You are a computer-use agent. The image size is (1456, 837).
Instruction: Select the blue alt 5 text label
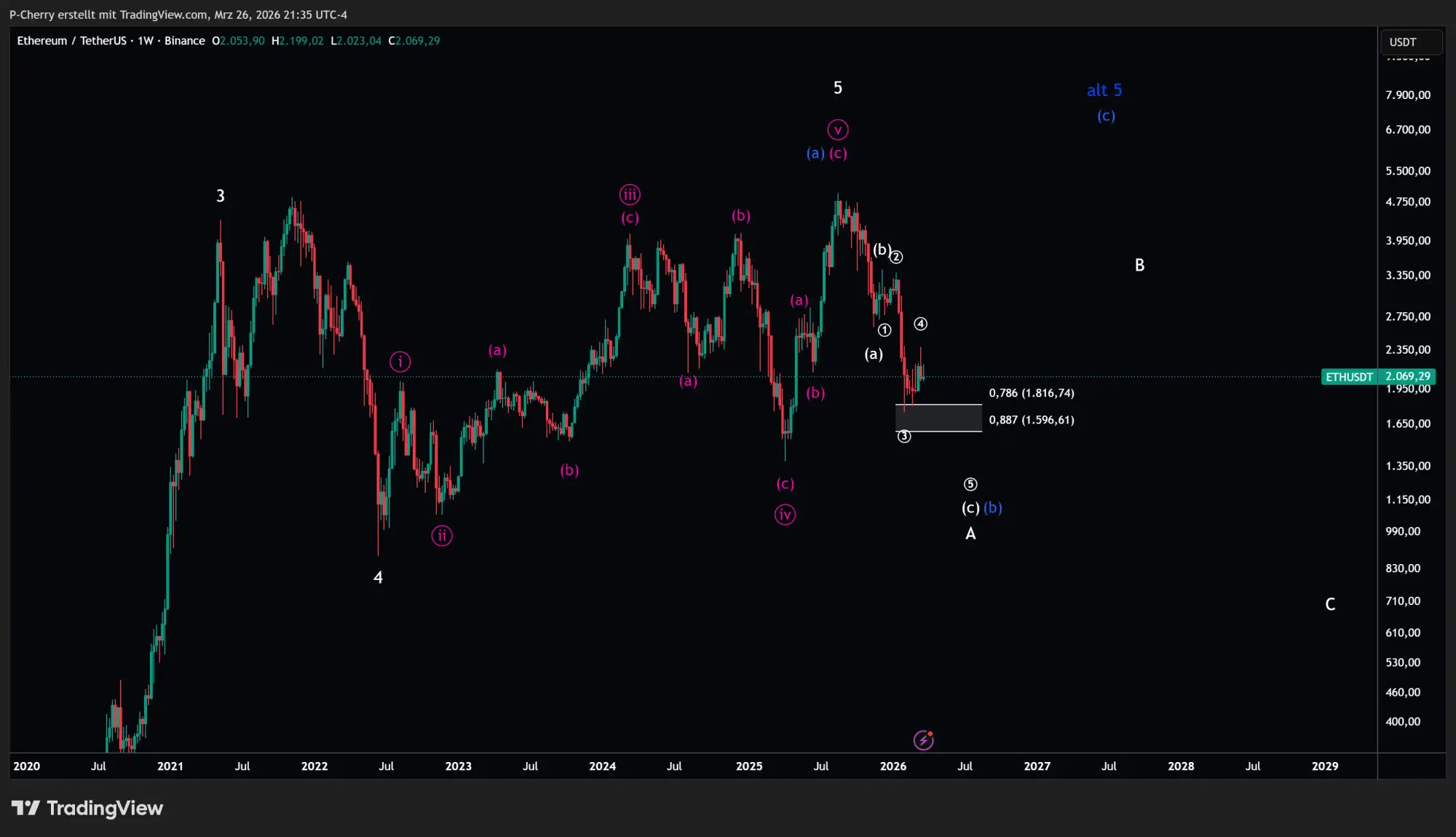1104,90
